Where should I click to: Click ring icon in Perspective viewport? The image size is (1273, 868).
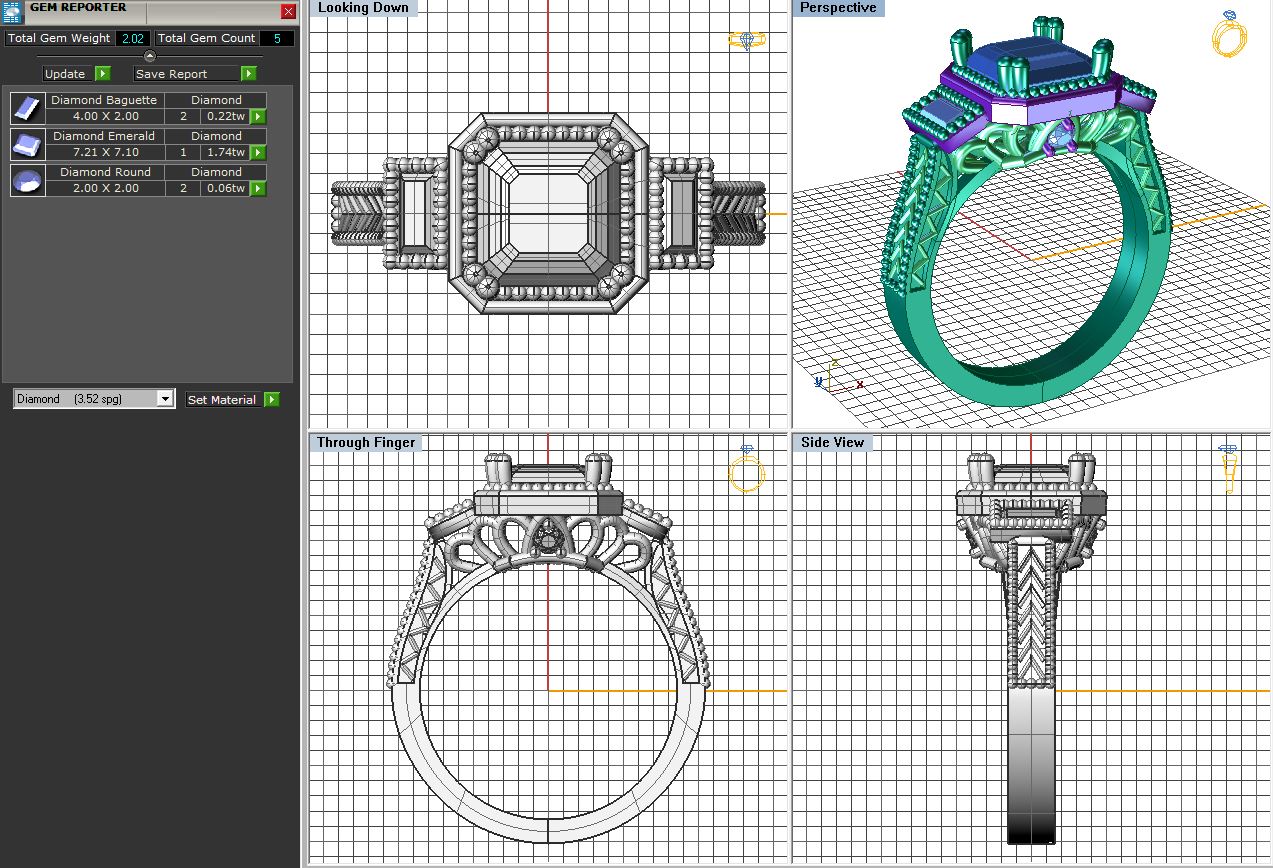[1229, 34]
